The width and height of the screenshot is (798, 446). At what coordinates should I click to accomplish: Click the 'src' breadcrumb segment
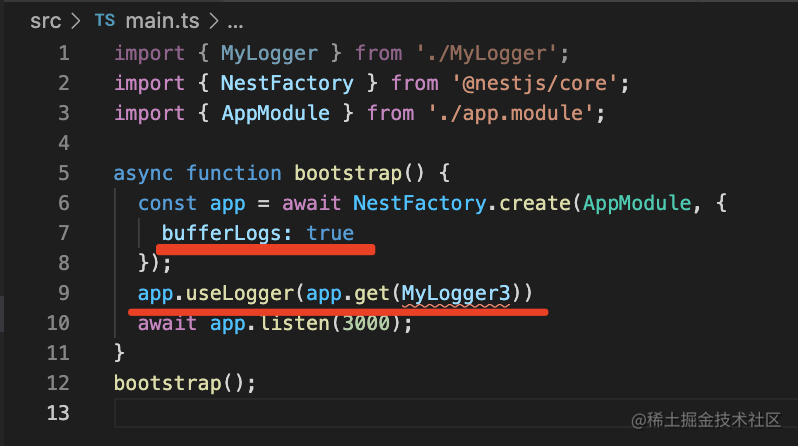45,21
